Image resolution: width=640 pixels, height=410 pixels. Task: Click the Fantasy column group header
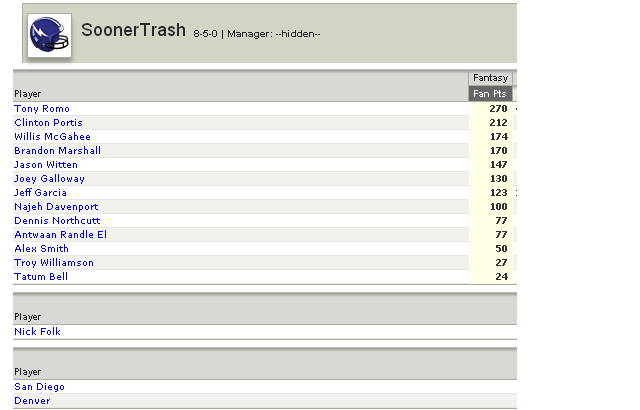490,78
